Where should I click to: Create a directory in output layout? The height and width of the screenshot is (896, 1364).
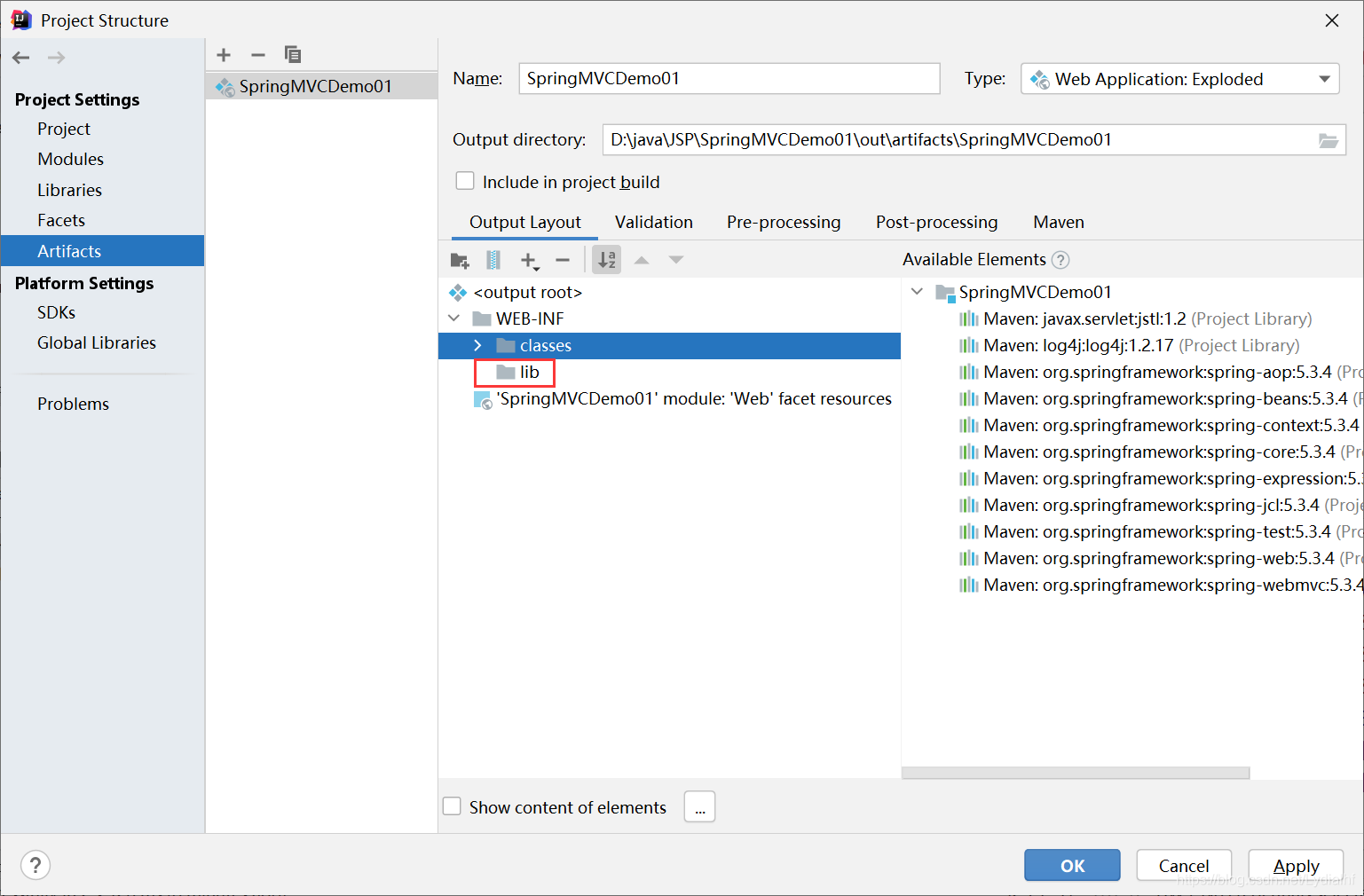coord(460,260)
